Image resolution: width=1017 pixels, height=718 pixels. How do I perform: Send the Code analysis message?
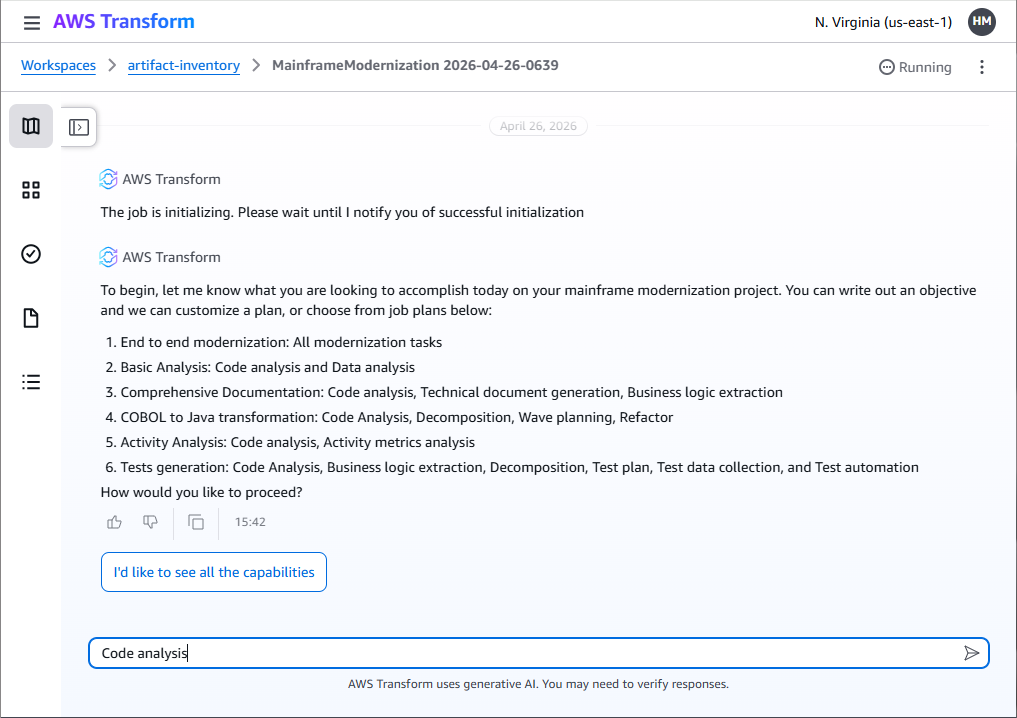[971, 653]
